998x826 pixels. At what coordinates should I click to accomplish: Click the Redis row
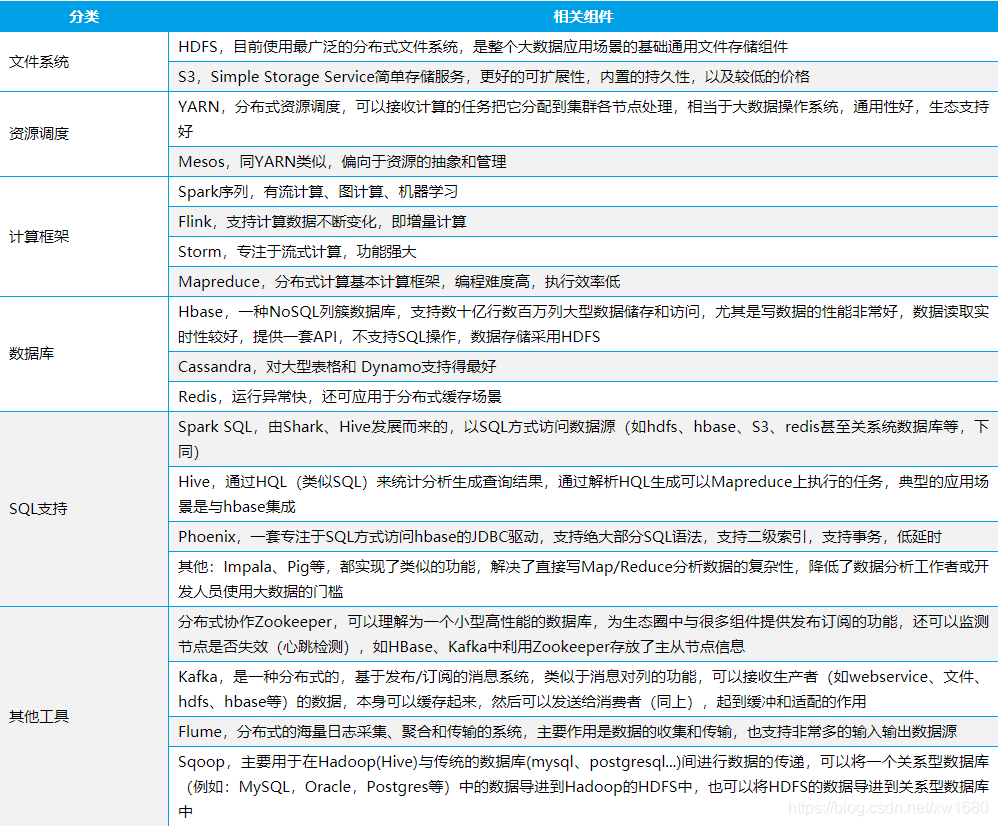coord(583,396)
